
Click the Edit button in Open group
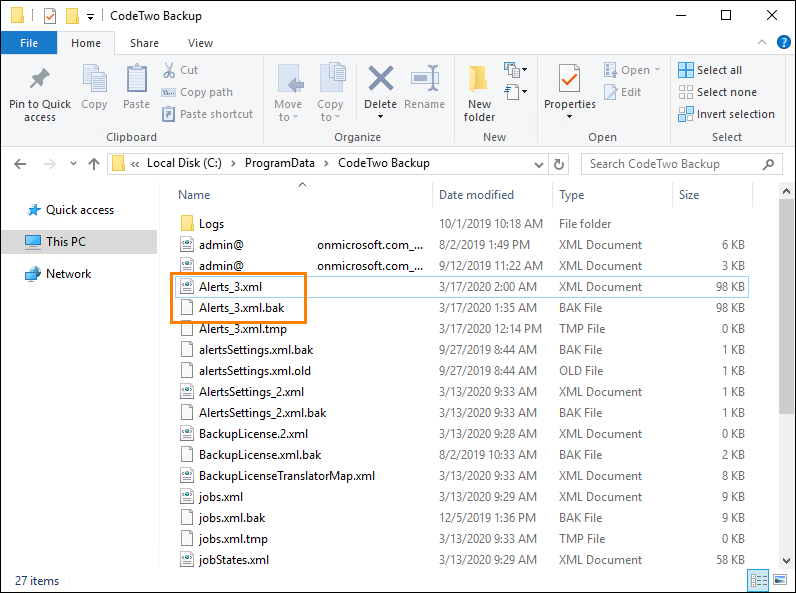pyautogui.click(x=622, y=92)
